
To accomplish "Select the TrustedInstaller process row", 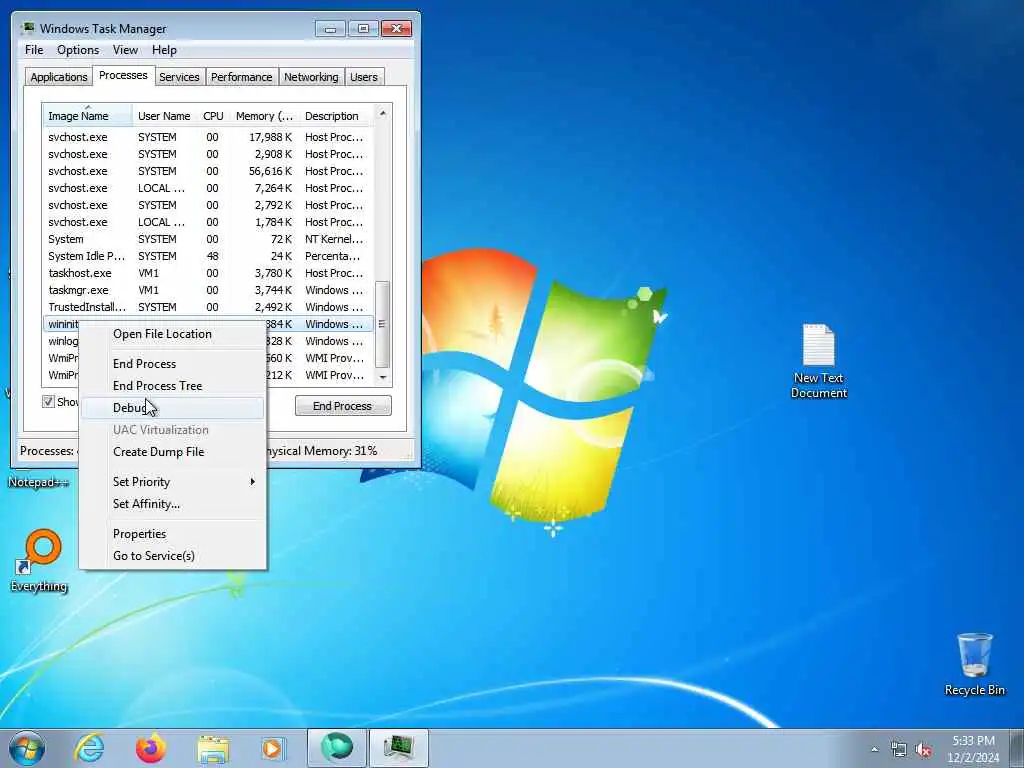I will 208,307.
